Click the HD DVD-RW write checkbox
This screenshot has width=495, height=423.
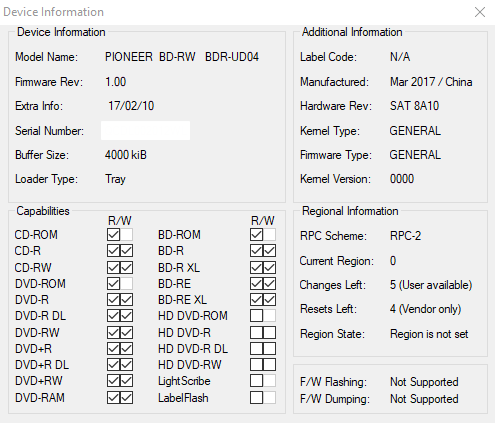click(269, 365)
